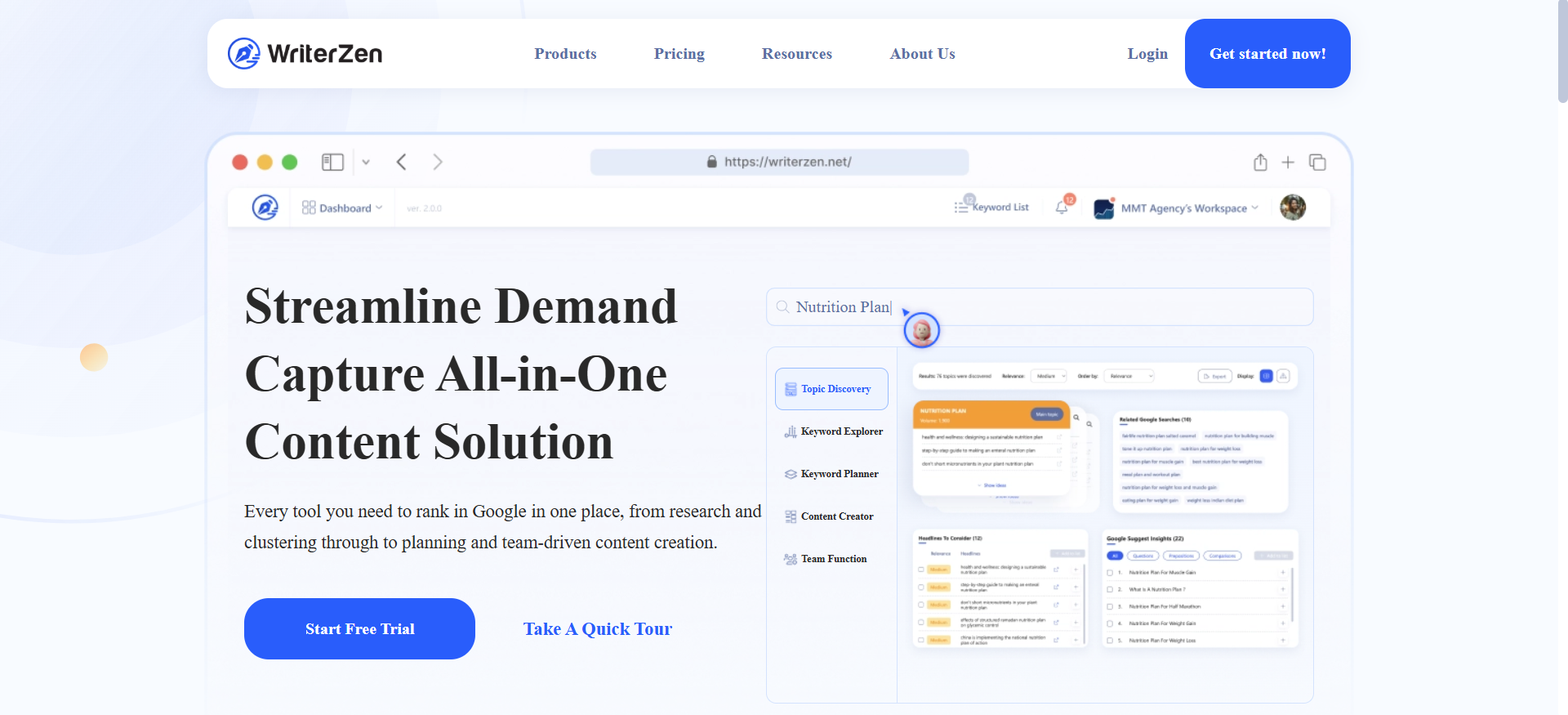Image resolution: width=1568 pixels, height=715 pixels.
Task: Click plus icon for 'Nutrition Plan For Weight Gain'
Action: pyautogui.click(x=1283, y=623)
